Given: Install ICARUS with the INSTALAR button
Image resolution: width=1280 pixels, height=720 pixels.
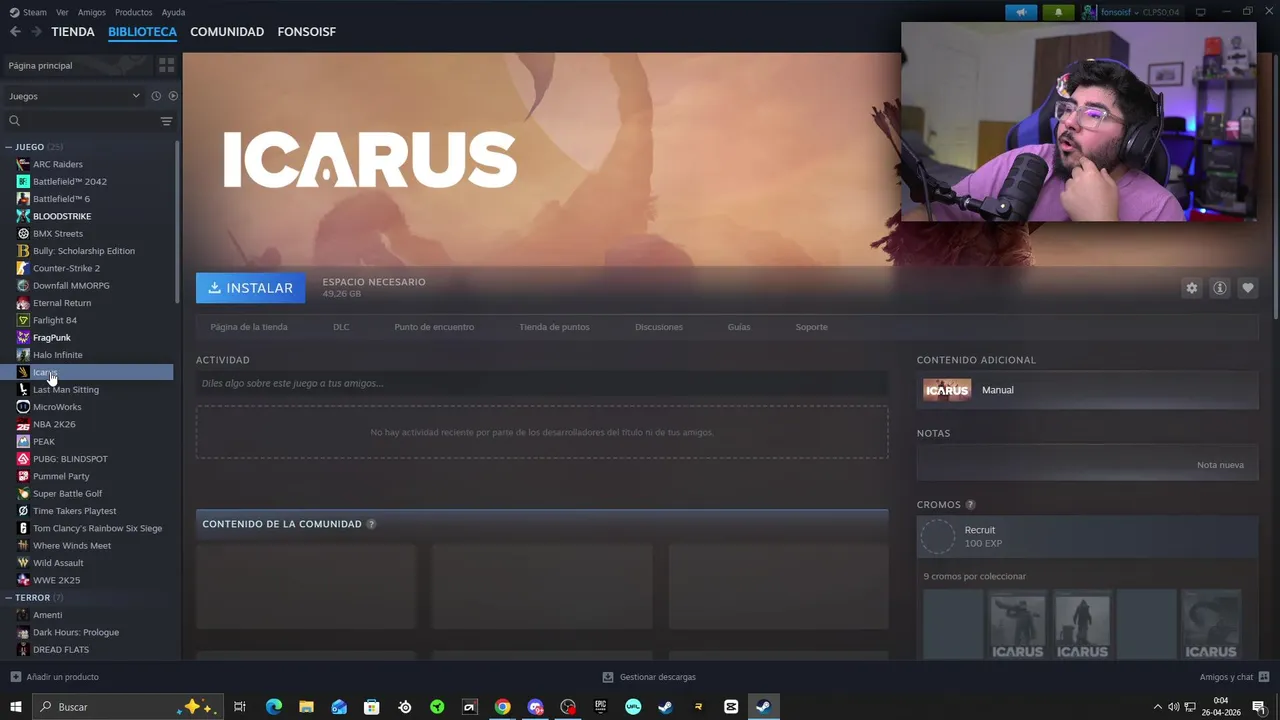Looking at the screenshot, I should pyautogui.click(x=251, y=288).
